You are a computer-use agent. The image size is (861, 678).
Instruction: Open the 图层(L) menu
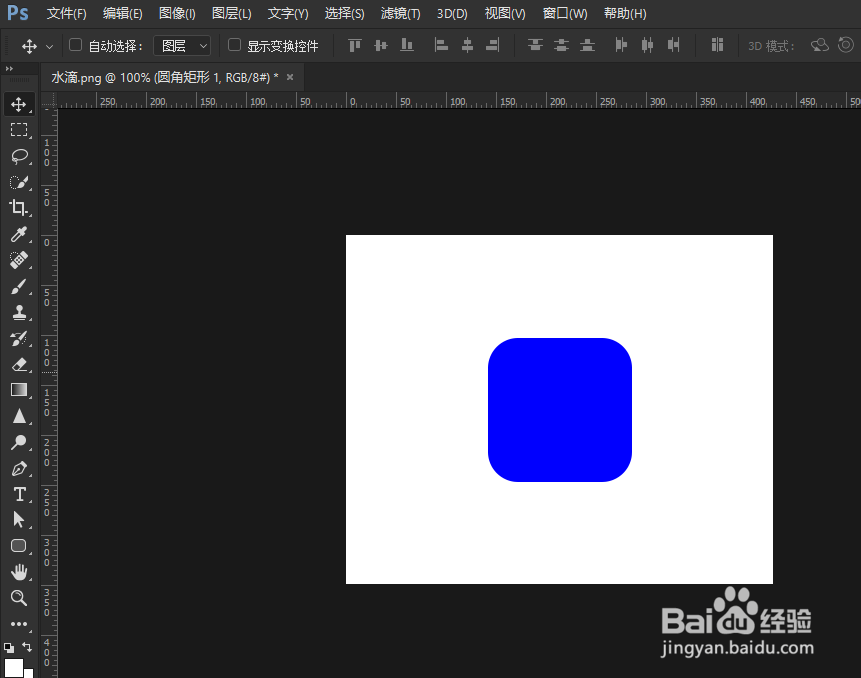[x=232, y=13]
